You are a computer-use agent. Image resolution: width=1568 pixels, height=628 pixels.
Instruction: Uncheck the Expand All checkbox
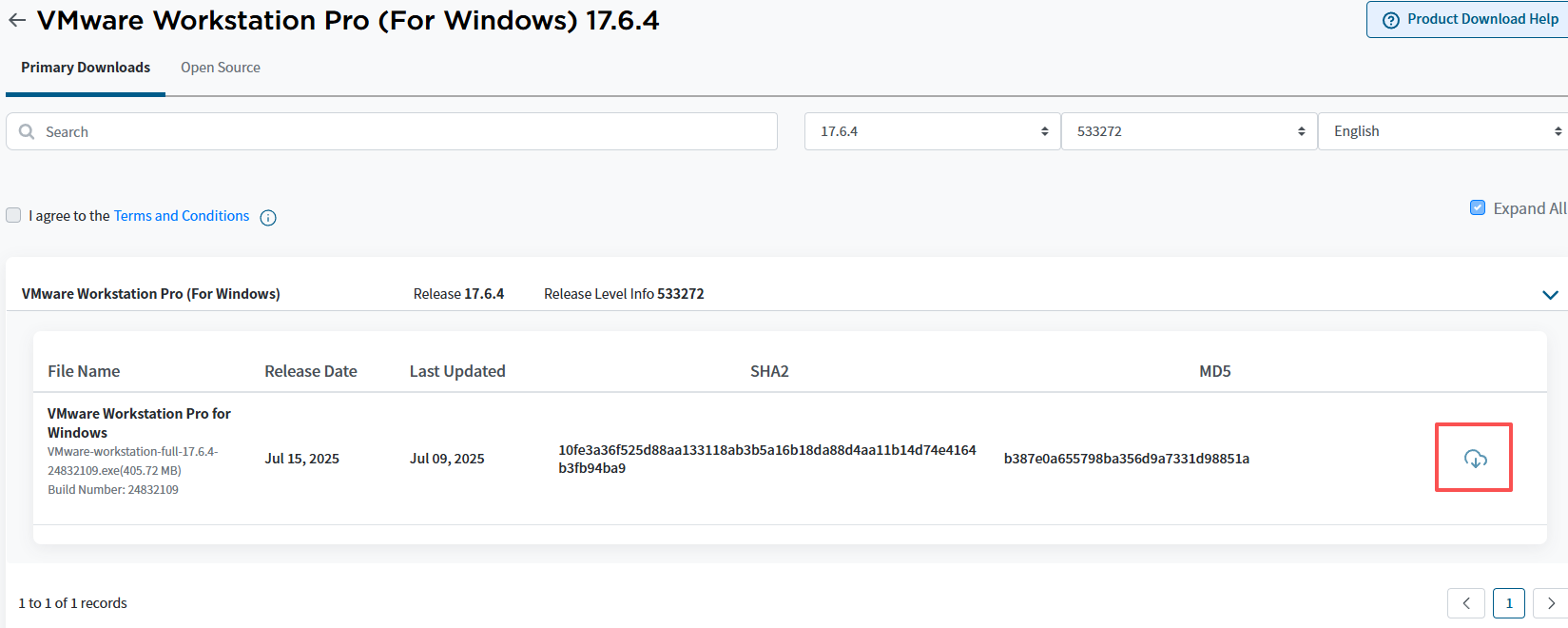pos(1478,207)
